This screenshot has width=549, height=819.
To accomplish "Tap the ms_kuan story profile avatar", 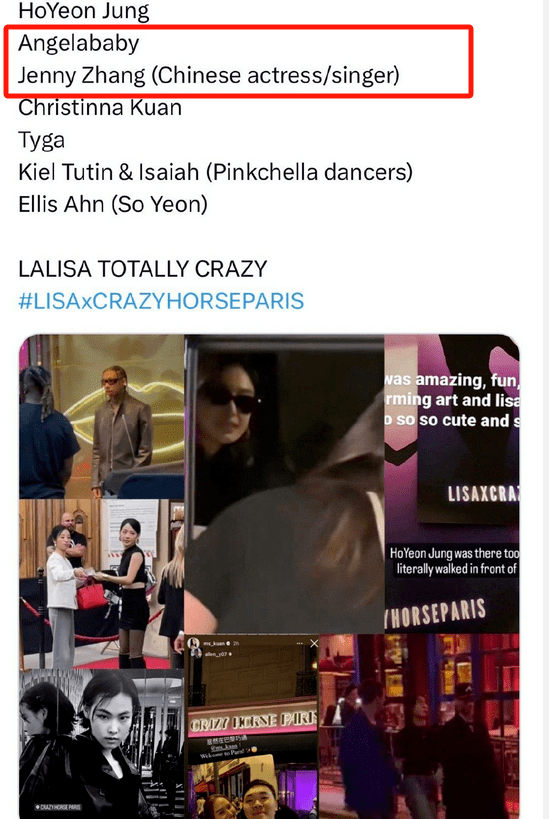I will 194,644.
